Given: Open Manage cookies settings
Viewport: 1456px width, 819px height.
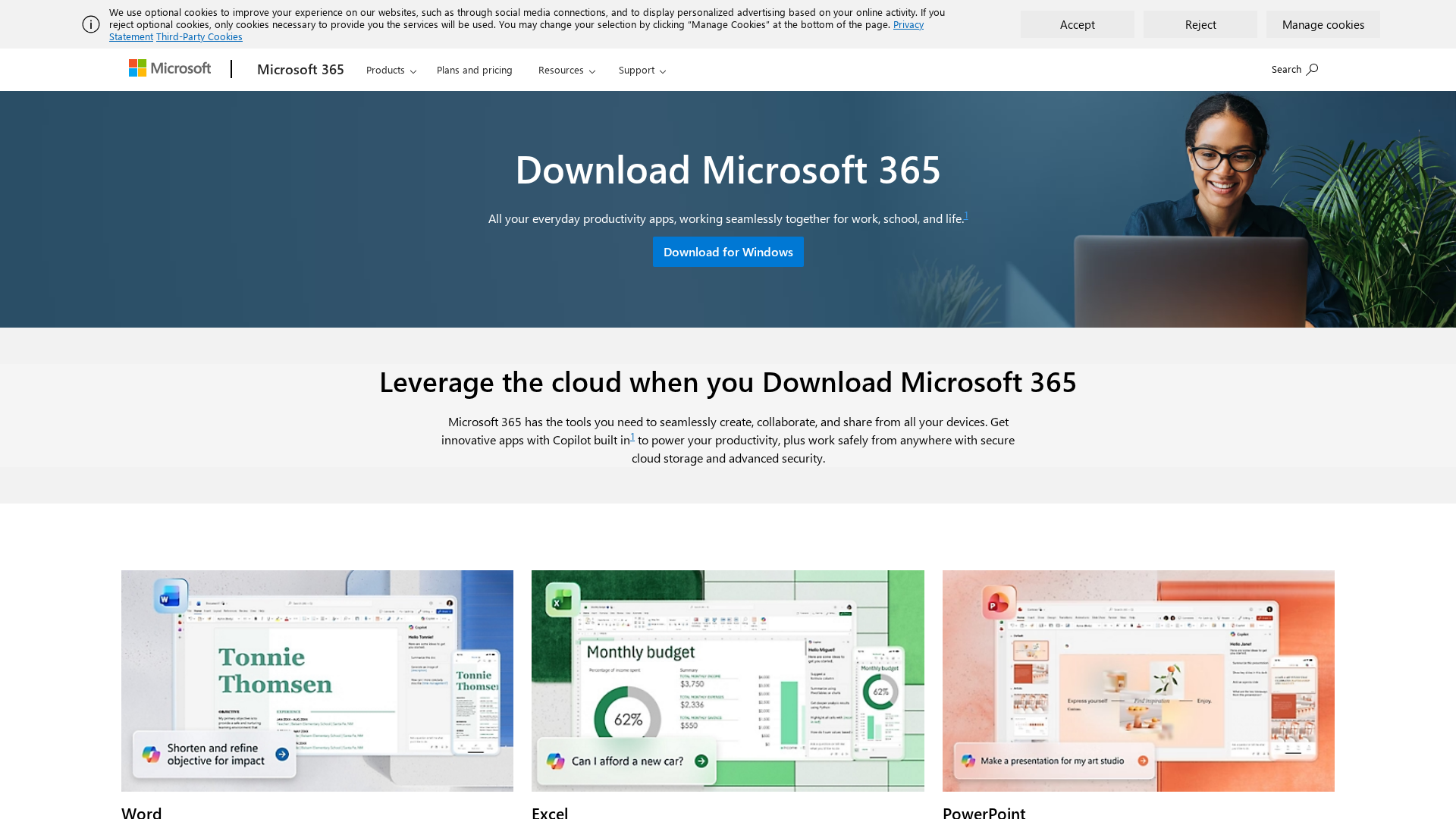Looking at the screenshot, I should [x=1323, y=24].
